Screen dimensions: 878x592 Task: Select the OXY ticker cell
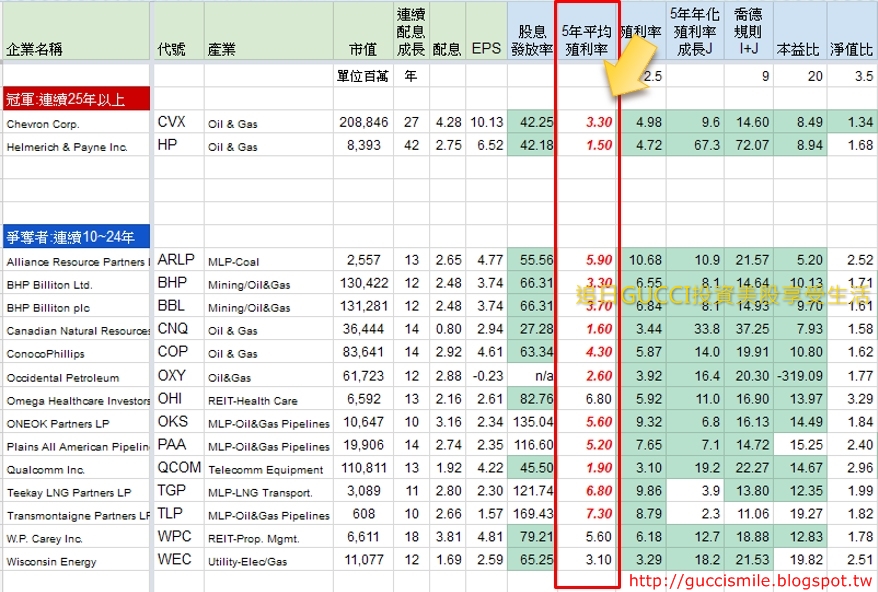click(179, 375)
